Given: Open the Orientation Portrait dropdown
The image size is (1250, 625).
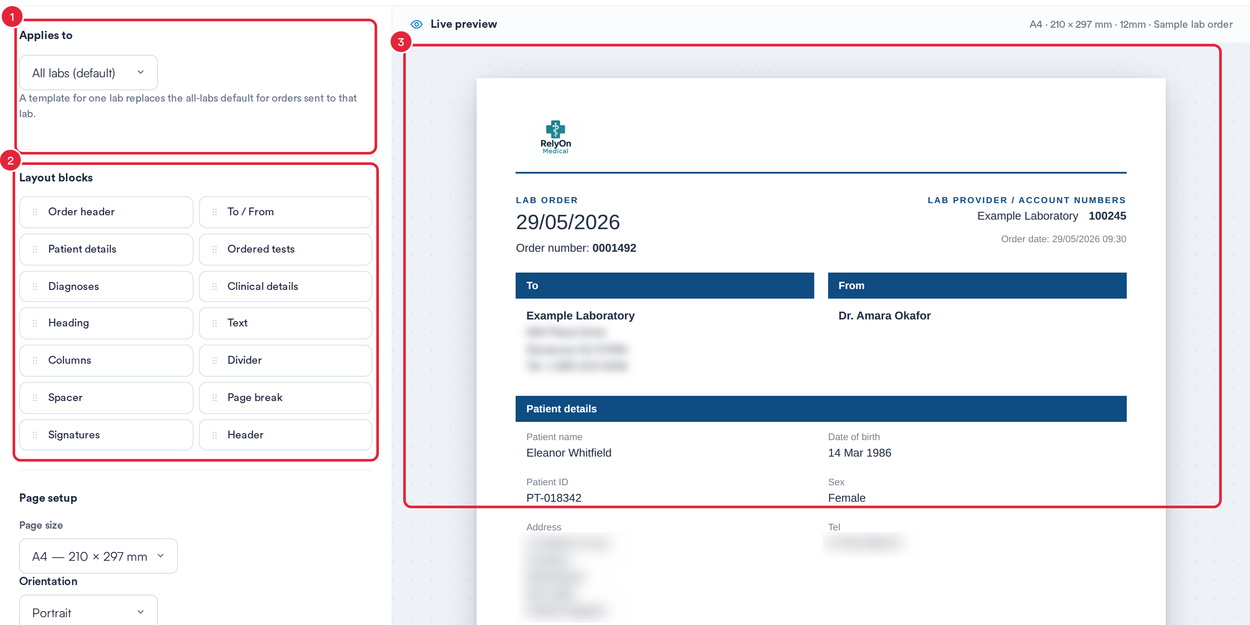Looking at the screenshot, I should pyautogui.click(x=88, y=612).
